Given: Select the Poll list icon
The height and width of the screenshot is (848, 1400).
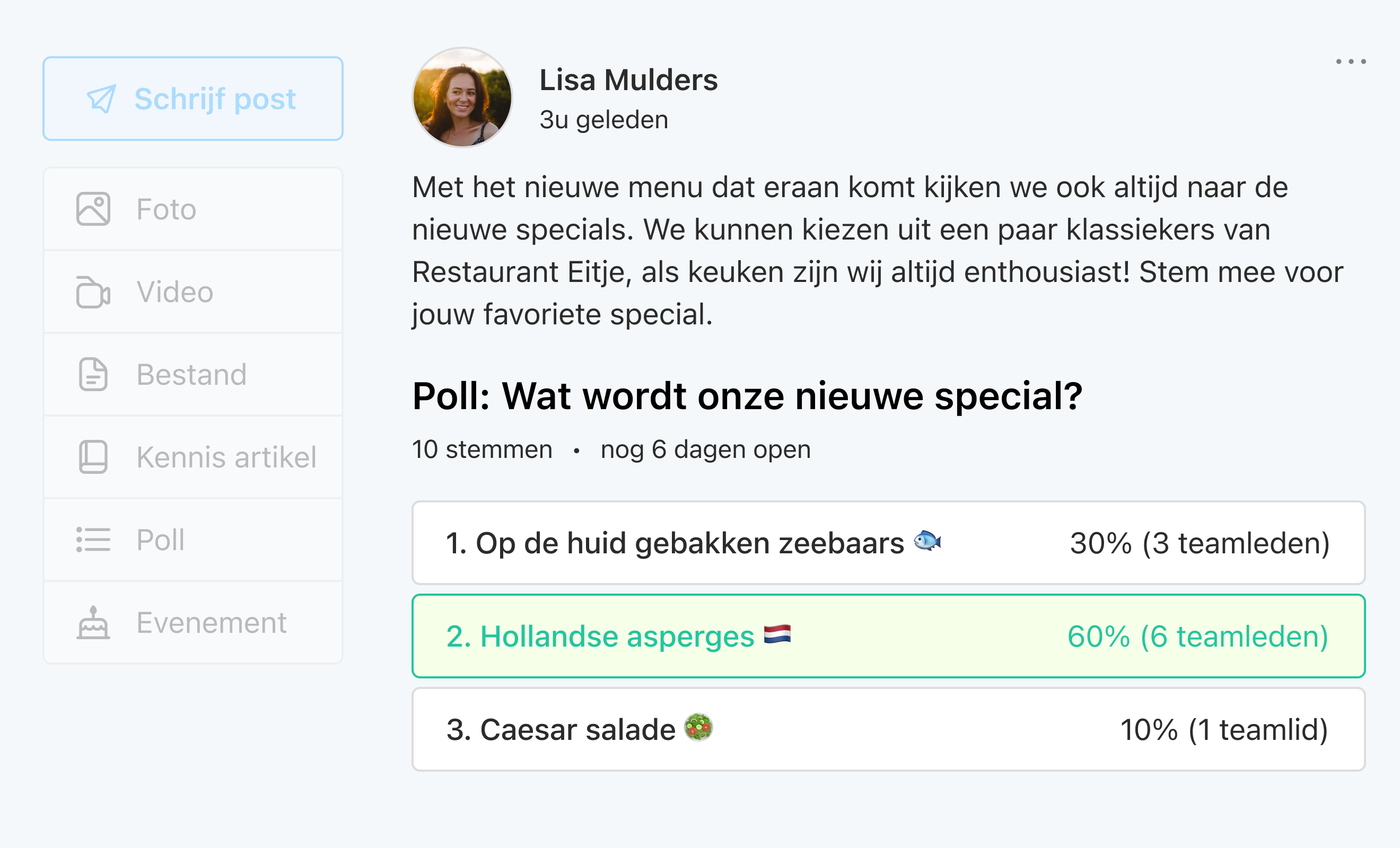Looking at the screenshot, I should [x=93, y=540].
